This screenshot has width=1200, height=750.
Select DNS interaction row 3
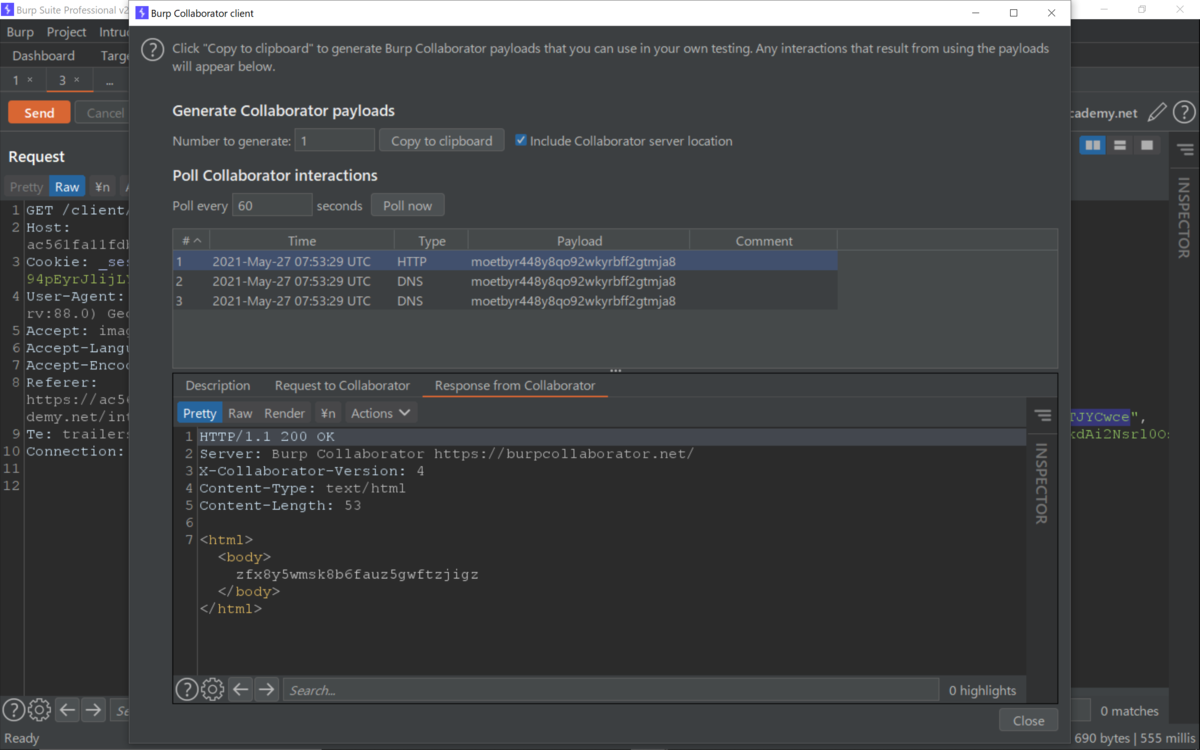point(505,301)
